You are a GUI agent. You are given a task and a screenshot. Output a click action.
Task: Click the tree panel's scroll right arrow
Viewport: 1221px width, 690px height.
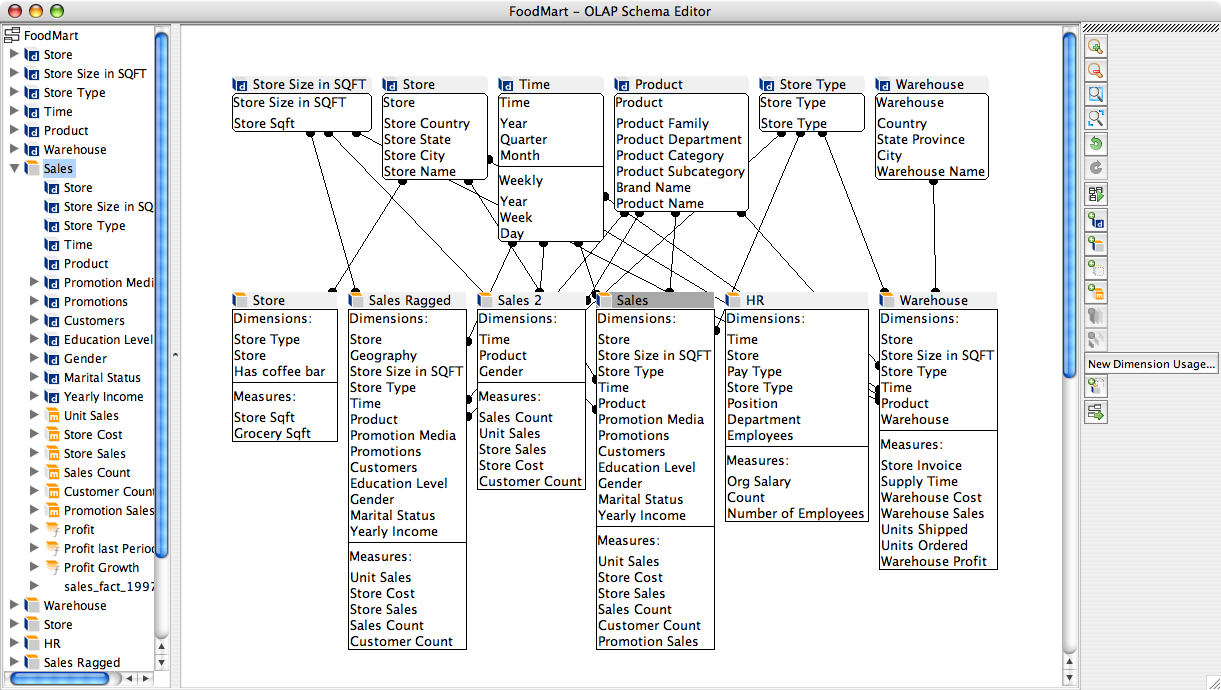point(146,678)
